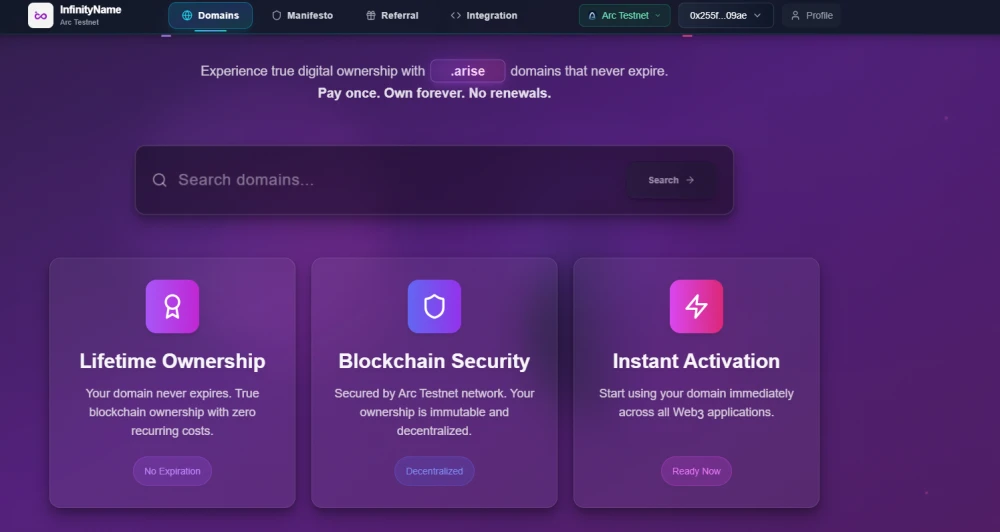Click the Lifetime Ownership ribbon badge icon
The image size is (1000, 532).
pyautogui.click(x=172, y=306)
